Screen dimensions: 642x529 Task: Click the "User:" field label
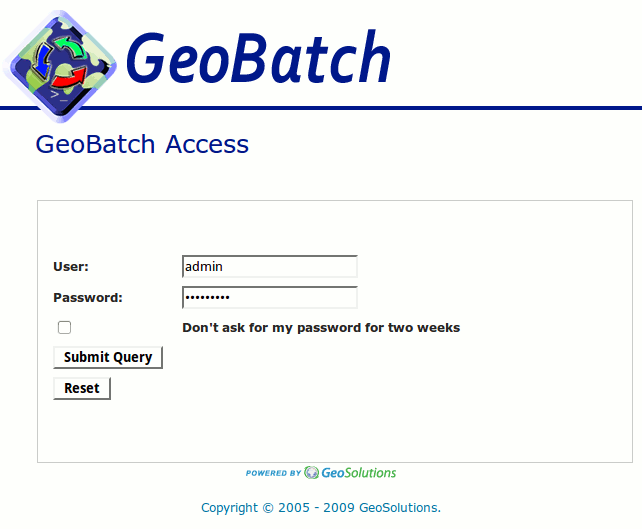click(71, 267)
